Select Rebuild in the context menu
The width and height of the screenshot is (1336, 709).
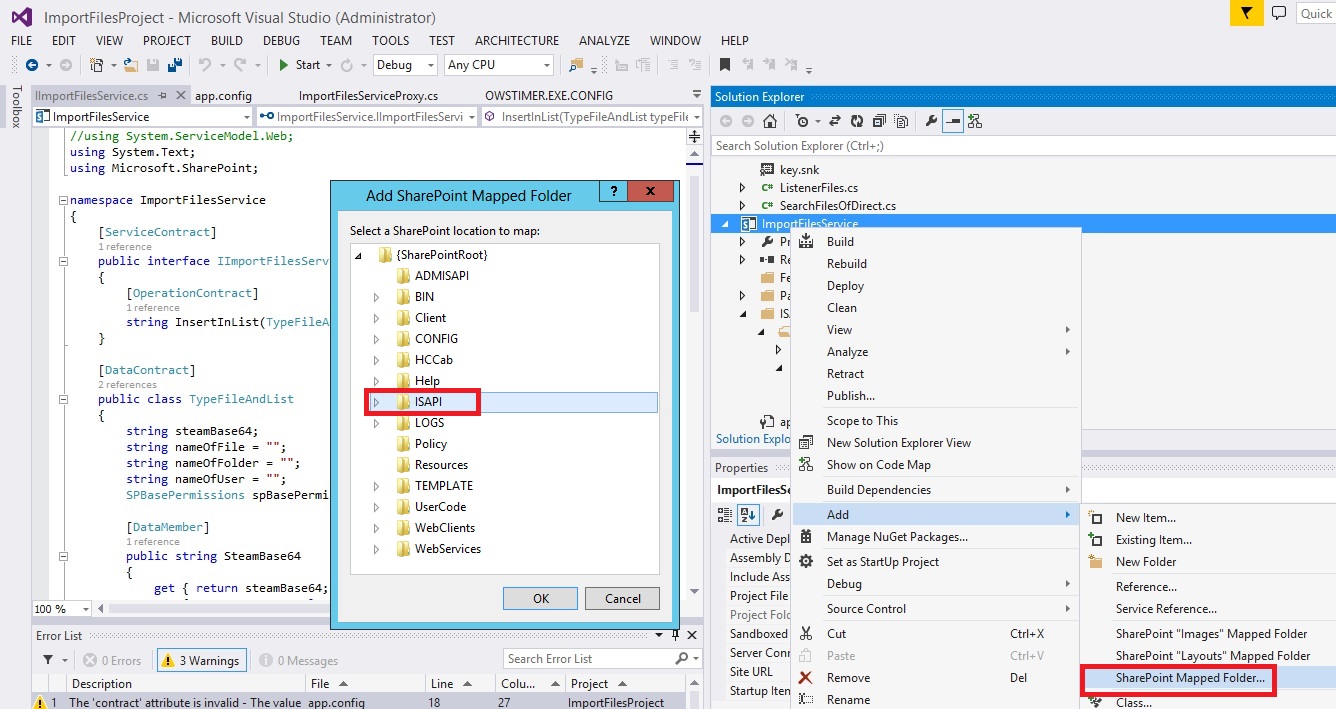click(847, 264)
